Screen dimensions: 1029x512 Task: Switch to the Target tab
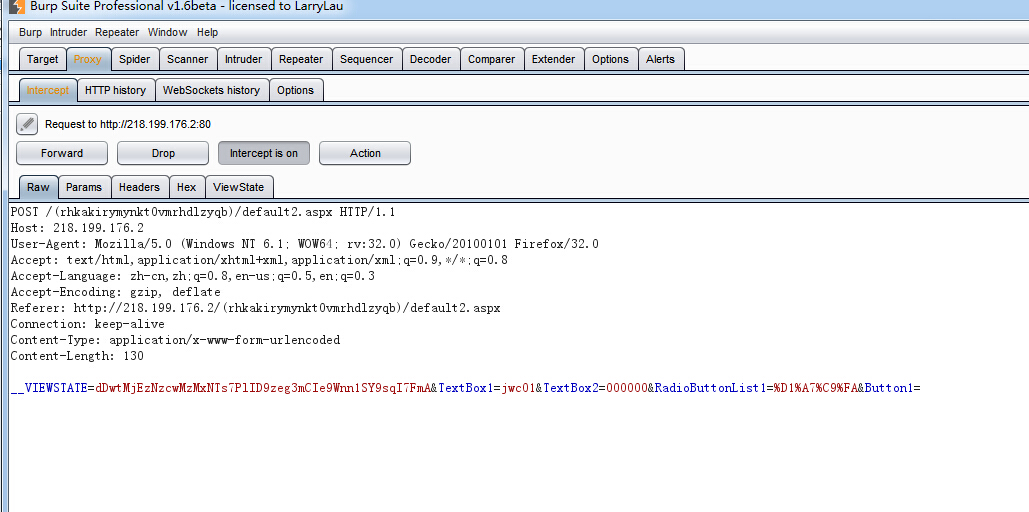pyautogui.click(x=43, y=59)
